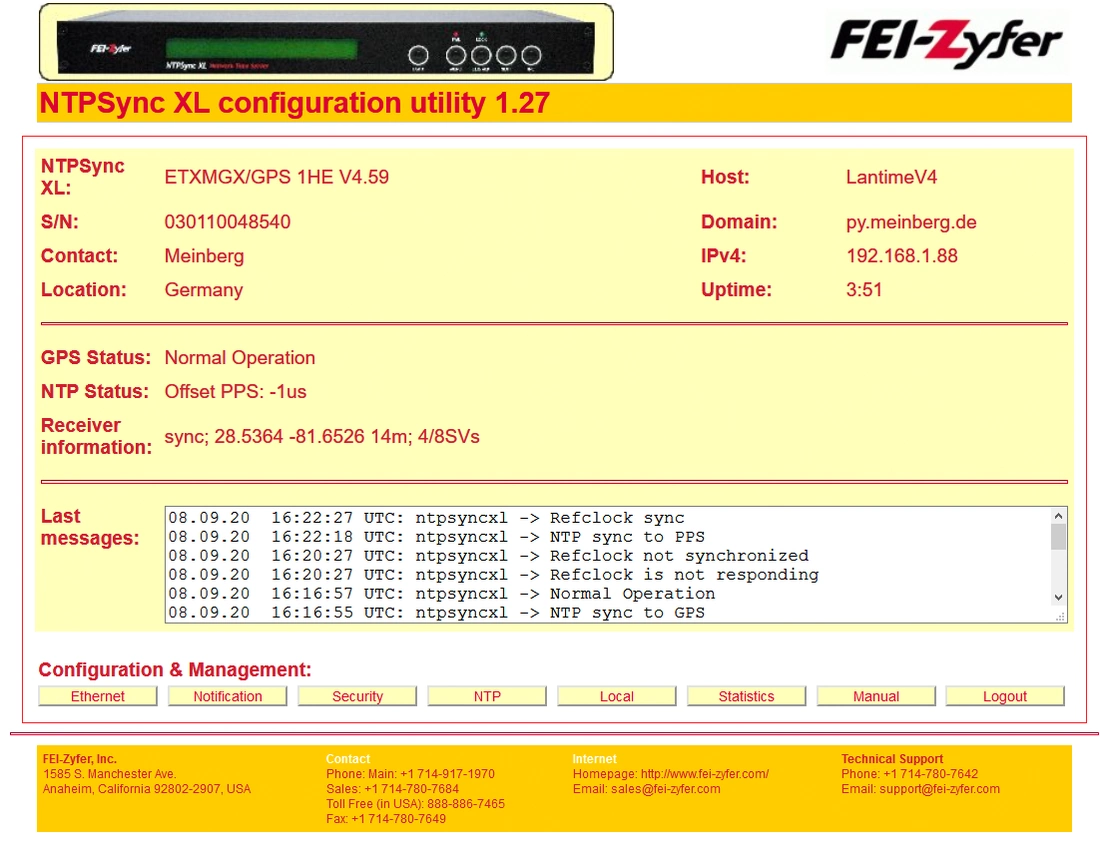Select the 'Refclock is not responding' message line

tap(493, 574)
